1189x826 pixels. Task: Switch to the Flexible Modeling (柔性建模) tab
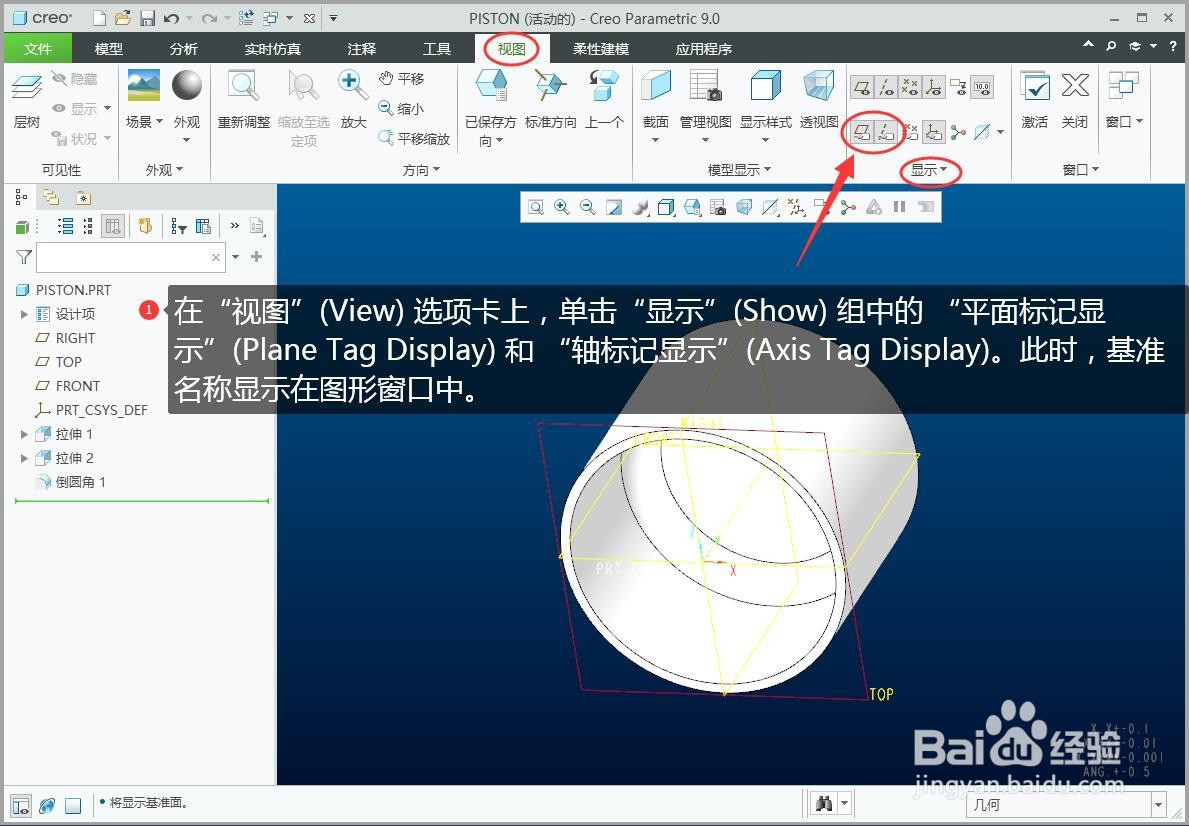tap(601, 49)
